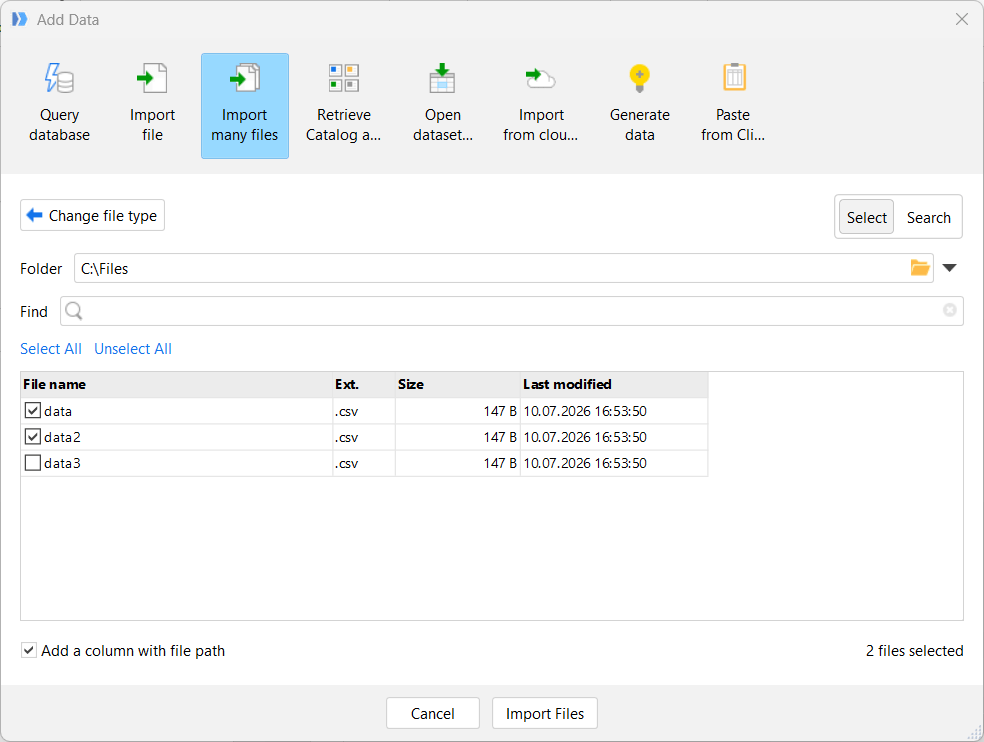Browse folder using the orange folder icon
984x742 pixels.
920,268
